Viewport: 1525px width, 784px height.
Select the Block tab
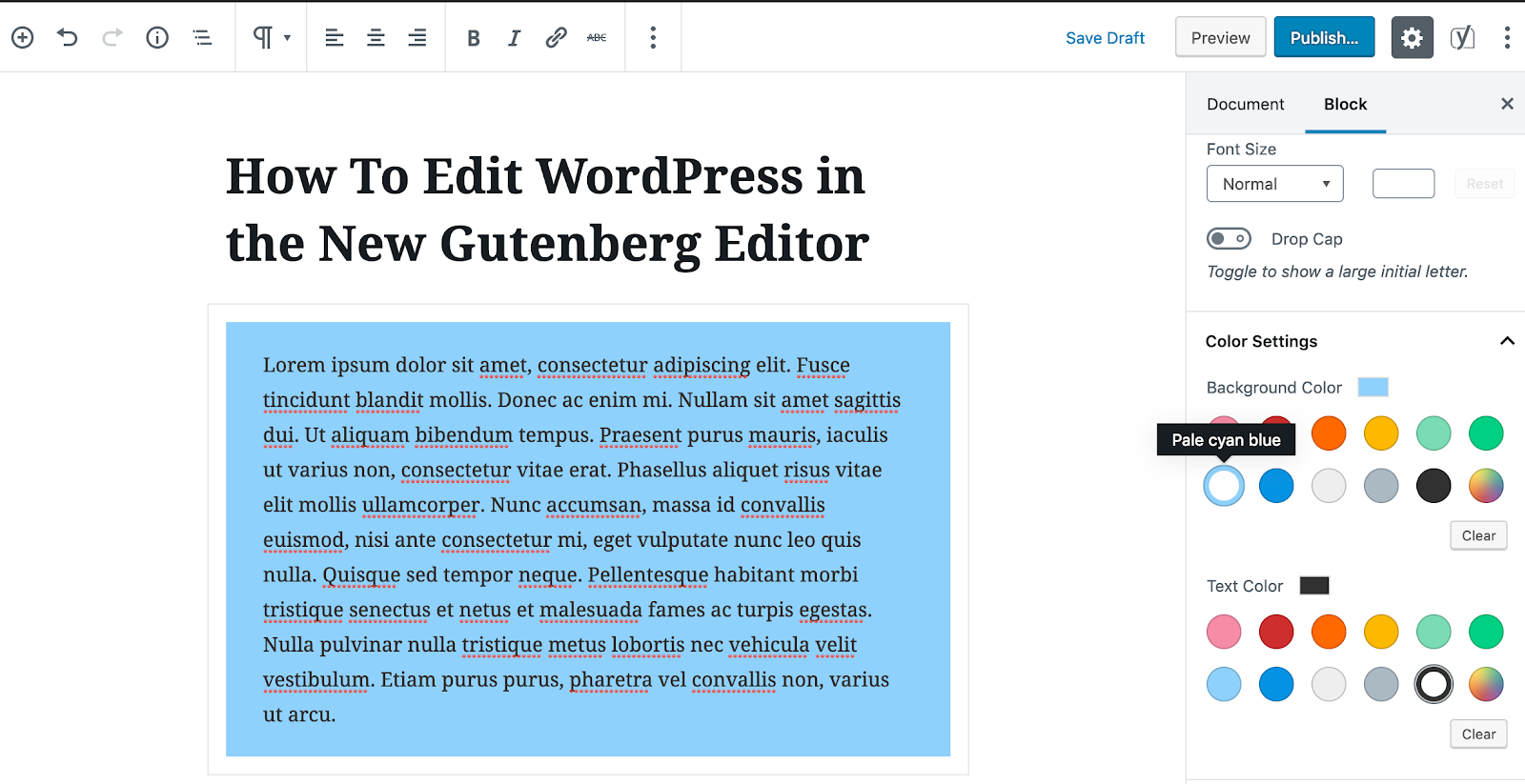pyautogui.click(x=1345, y=104)
